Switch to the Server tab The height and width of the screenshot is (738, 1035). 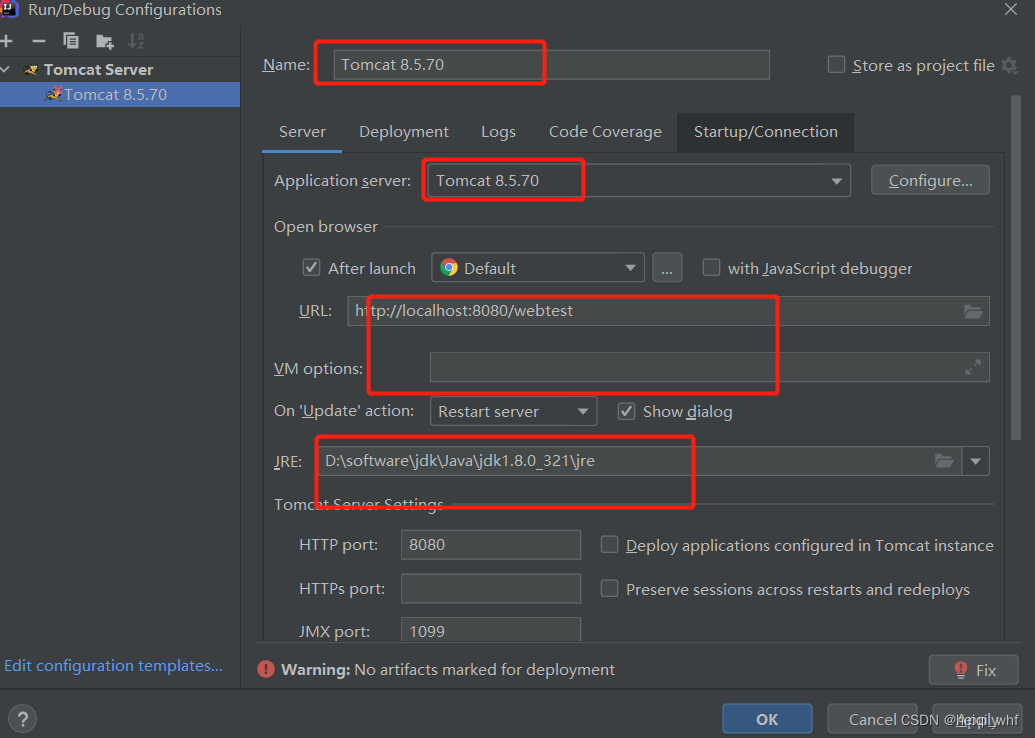point(302,132)
